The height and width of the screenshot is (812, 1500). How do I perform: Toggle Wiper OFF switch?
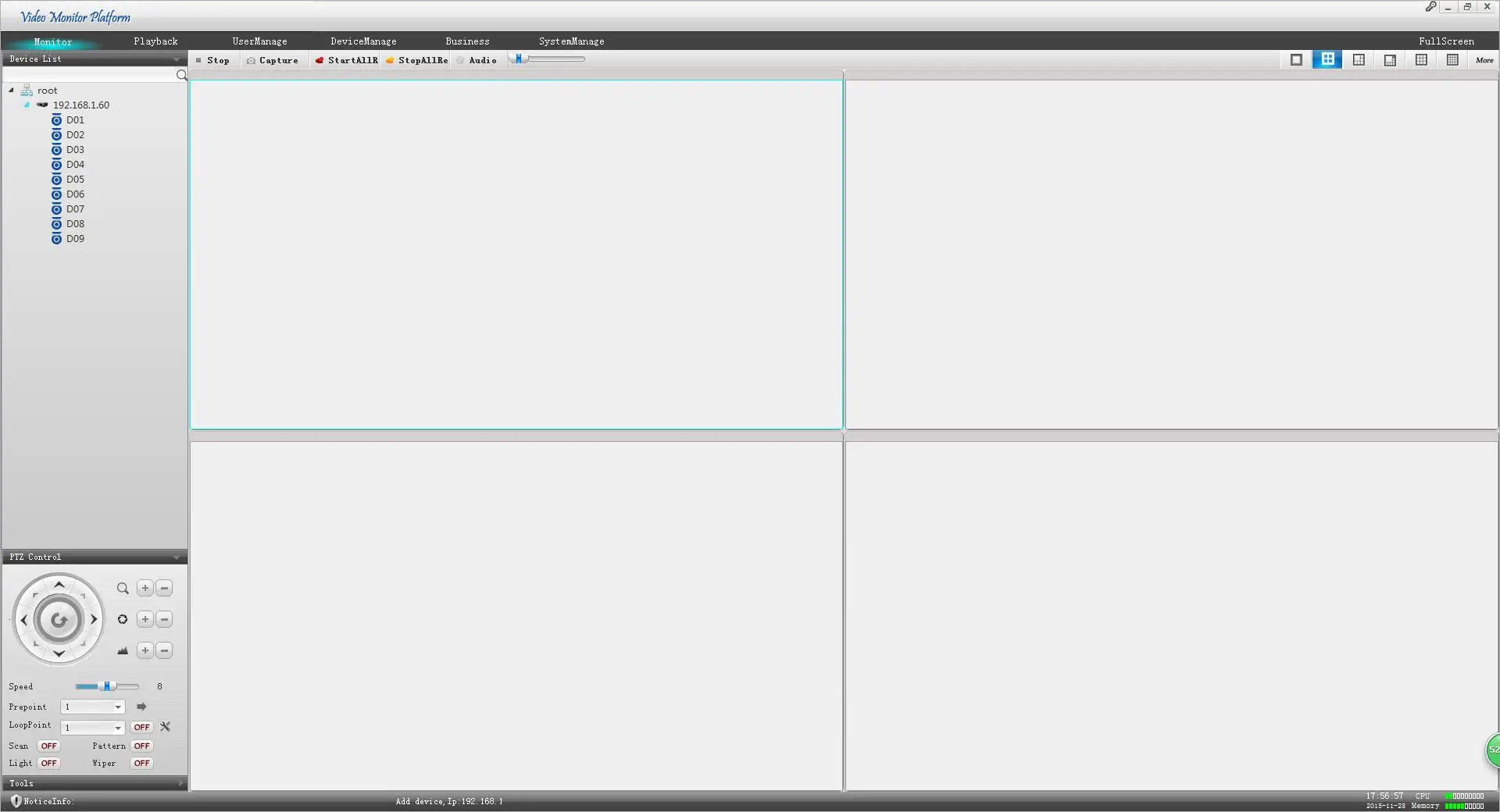click(x=141, y=764)
